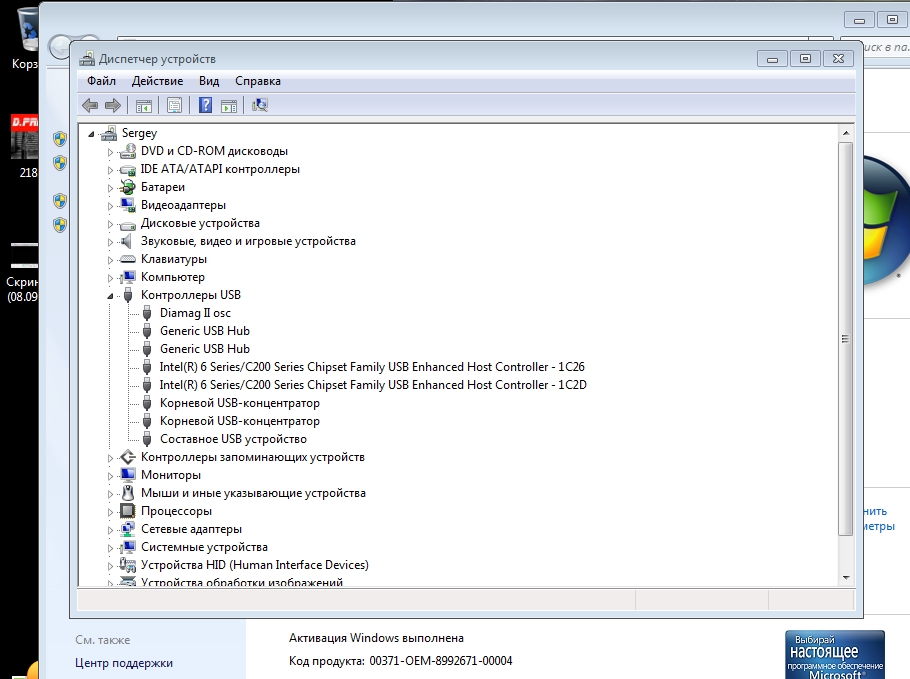
Task: Minimize the Device Manager window
Action: click(772, 59)
